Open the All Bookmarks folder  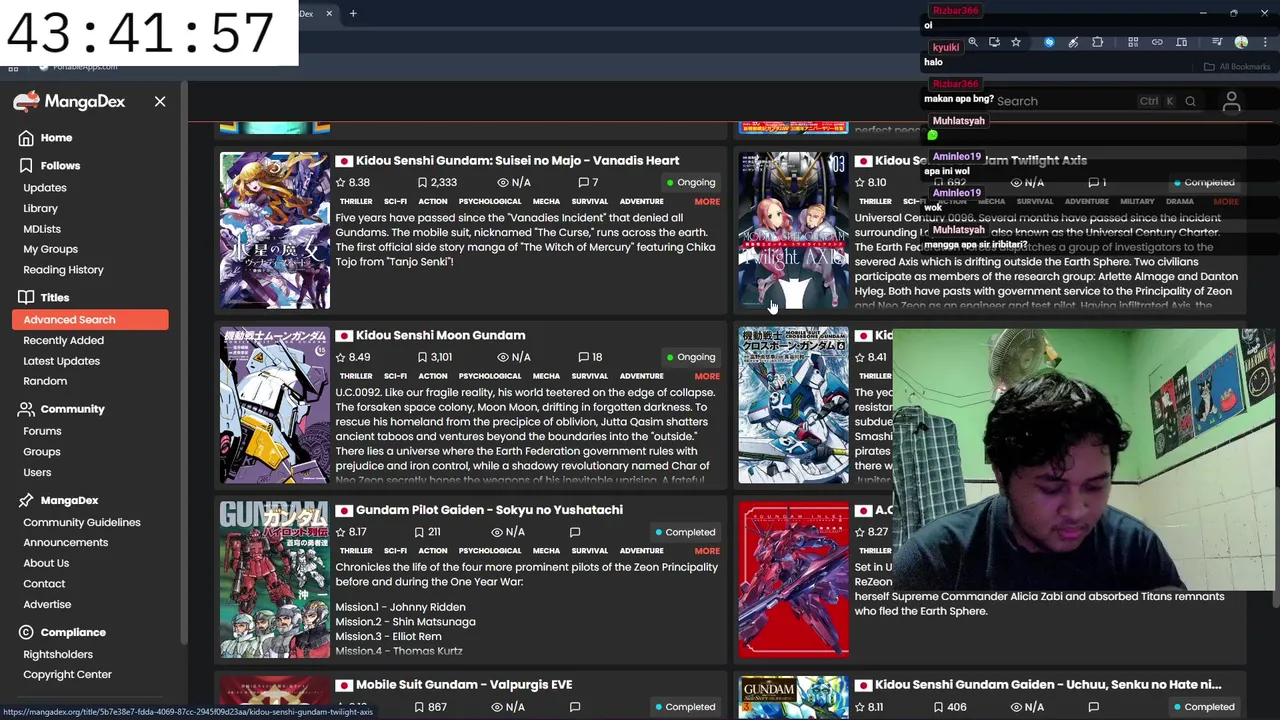click(1237, 67)
